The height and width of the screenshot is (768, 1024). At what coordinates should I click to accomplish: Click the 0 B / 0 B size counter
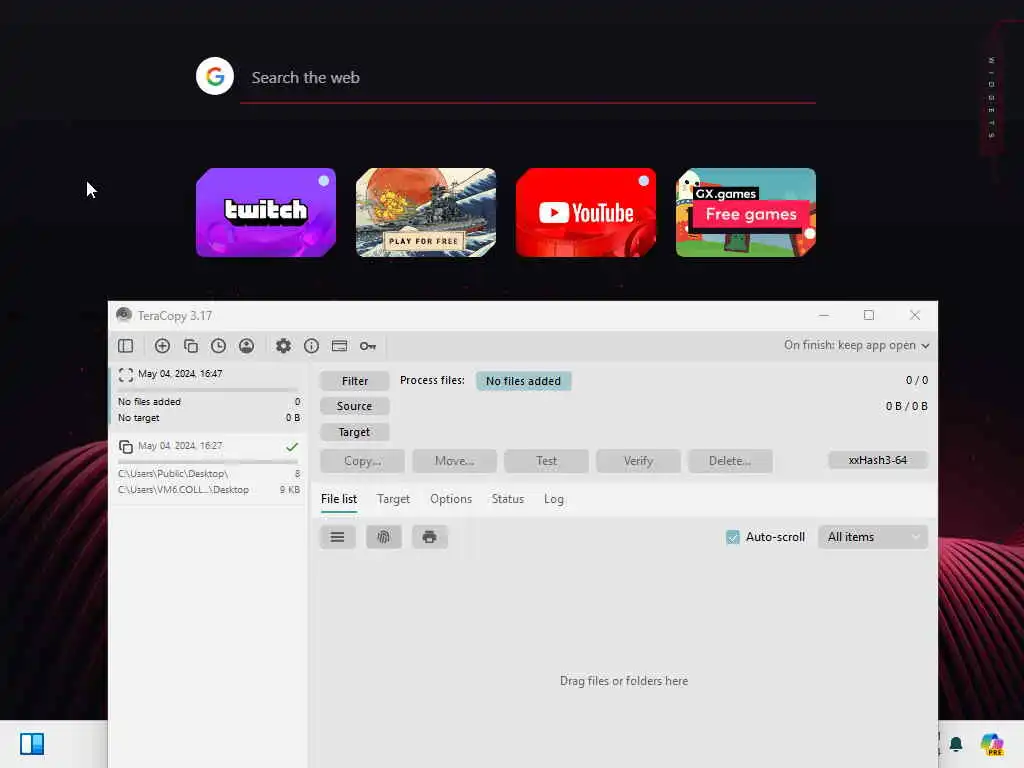(906, 406)
